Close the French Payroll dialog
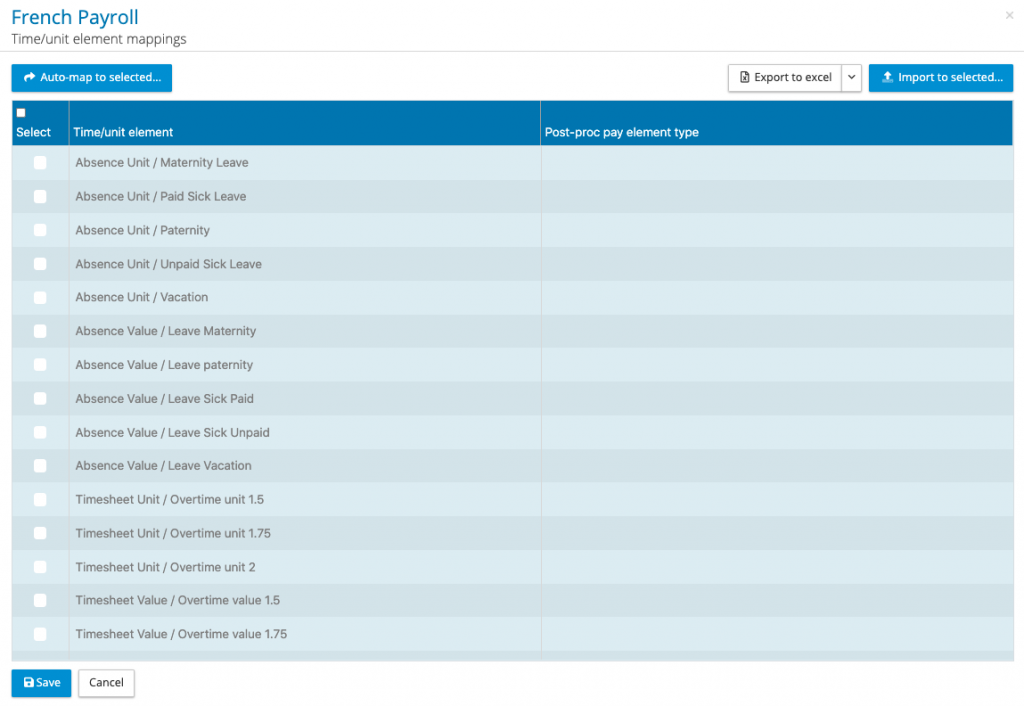The height and width of the screenshot is (706, 1024). 1009,15
